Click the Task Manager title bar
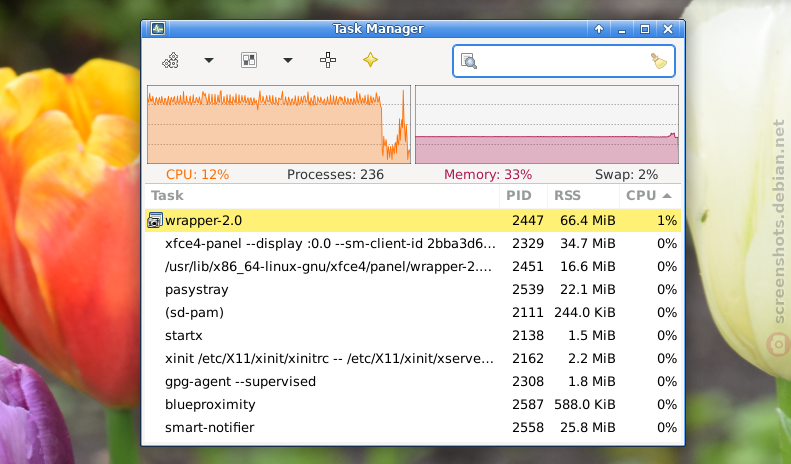 tap(378, 29)
